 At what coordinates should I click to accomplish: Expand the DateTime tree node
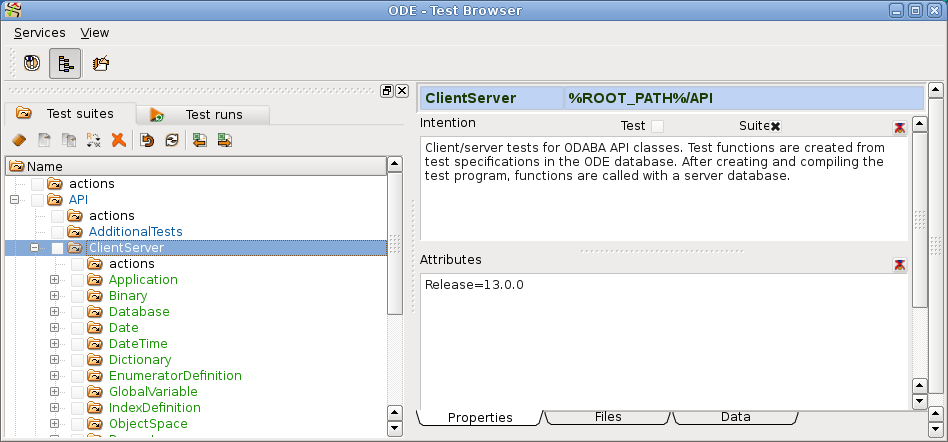pyautogui.click(x=55, y=344)
